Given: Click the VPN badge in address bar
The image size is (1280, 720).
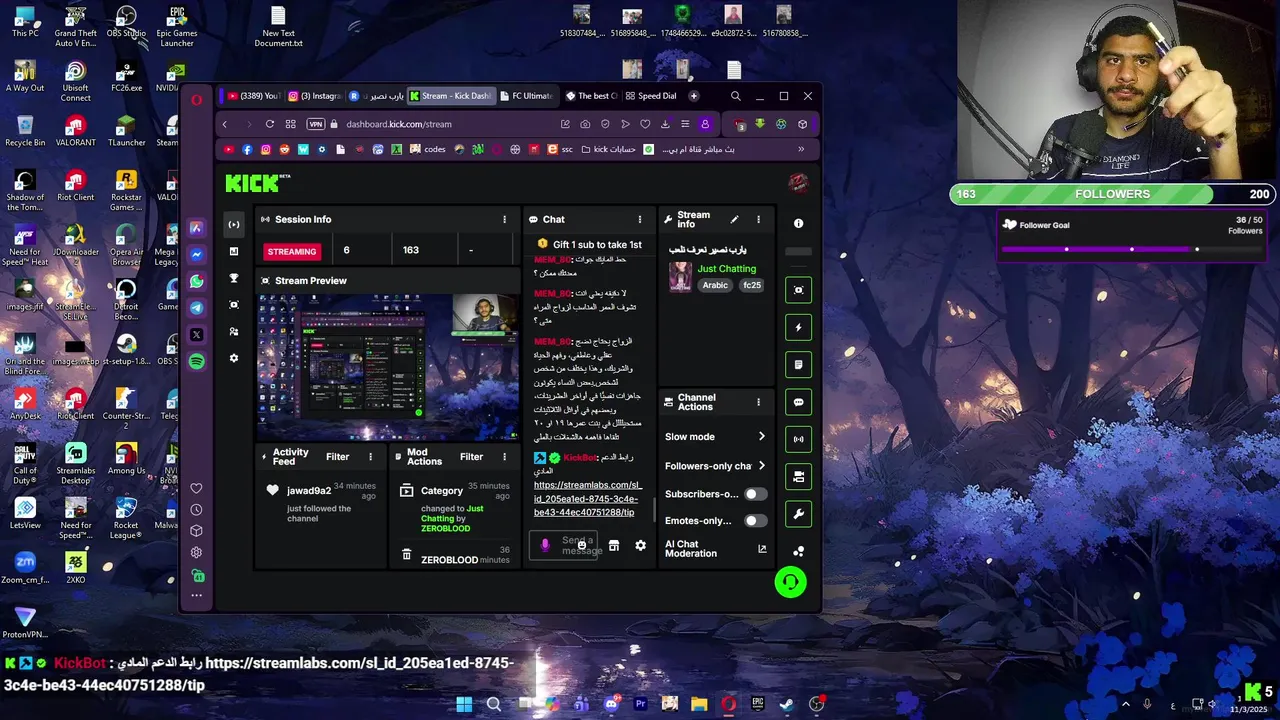Looking at the screenshot, I should [316, 124].
